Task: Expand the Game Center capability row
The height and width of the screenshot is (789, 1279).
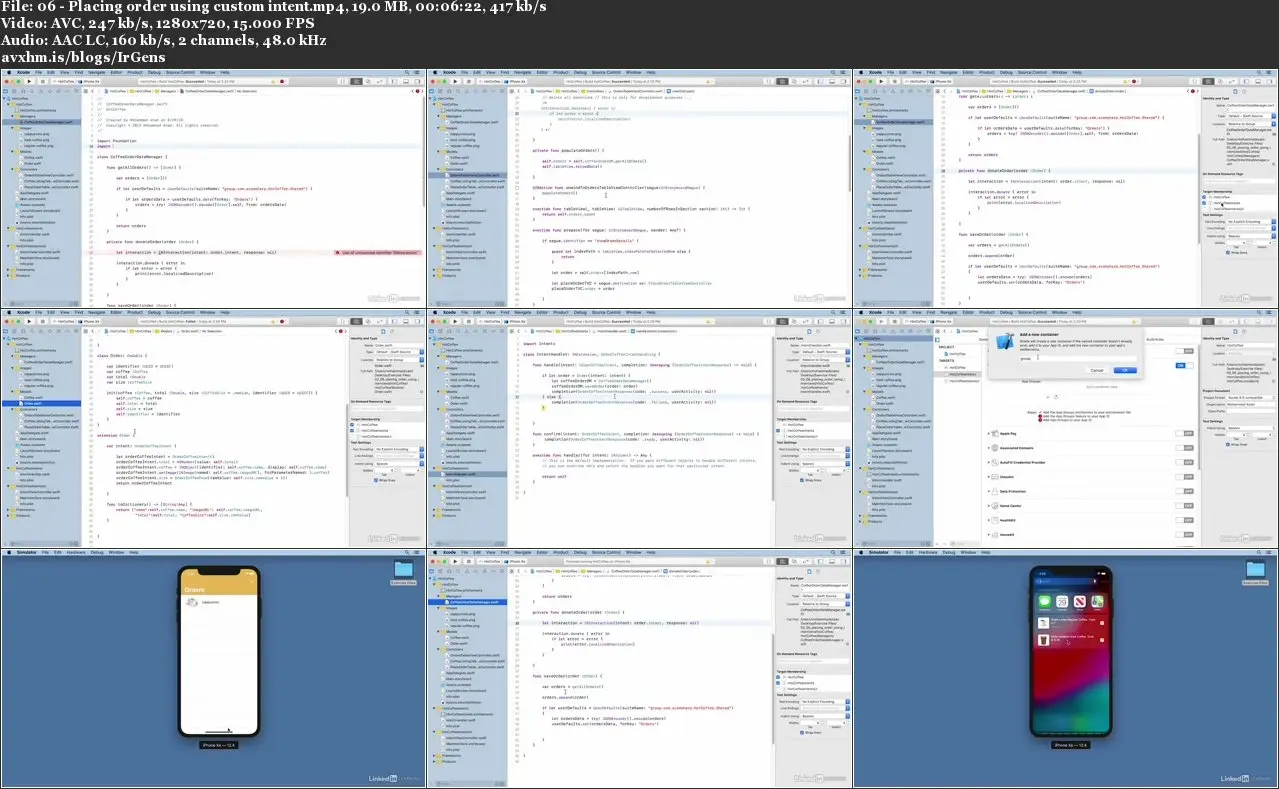Action: pyautogui.click(x=989, y=506)
